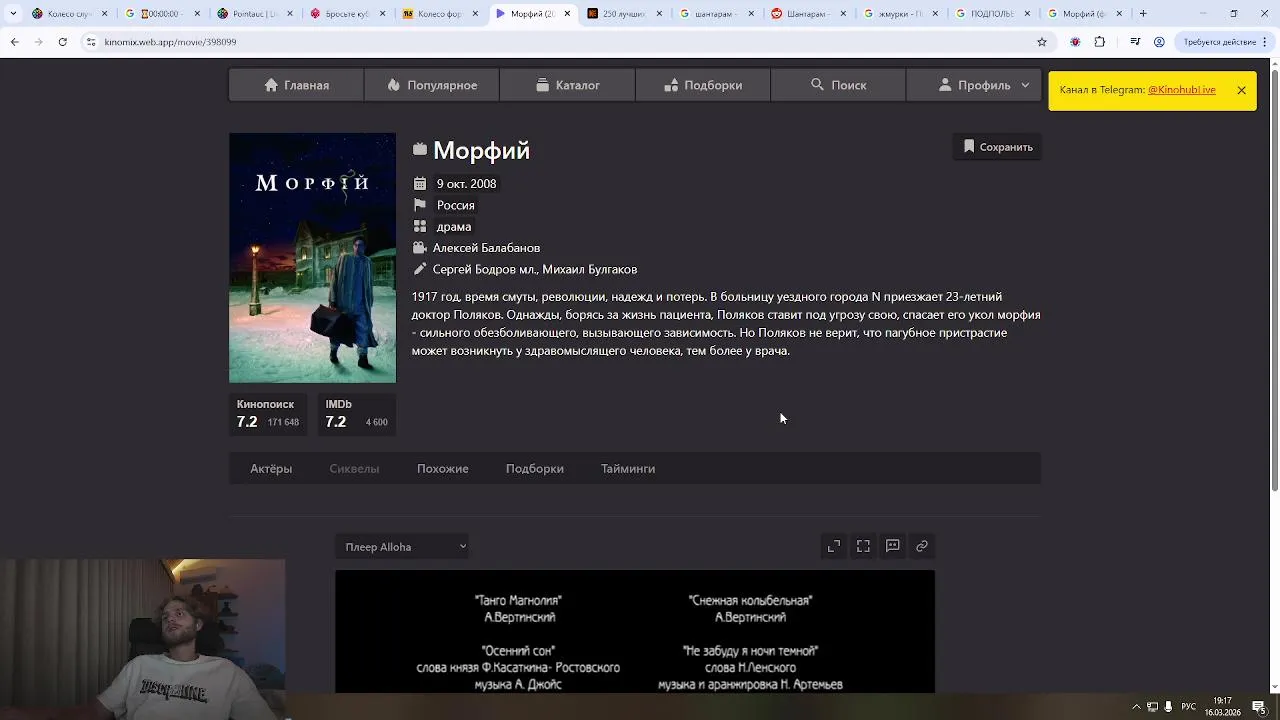
Task: Expand the Профиль dropdown menu
Action: (974, 85)
